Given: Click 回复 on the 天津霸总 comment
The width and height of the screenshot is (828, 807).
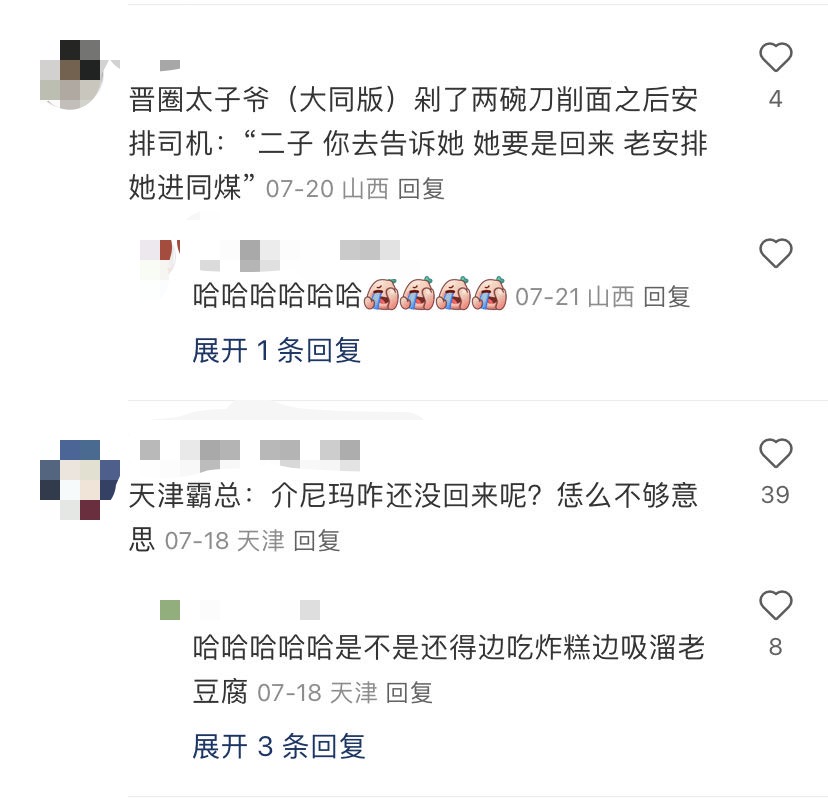Looking at the screenshot, I should [x=316, y=541].
